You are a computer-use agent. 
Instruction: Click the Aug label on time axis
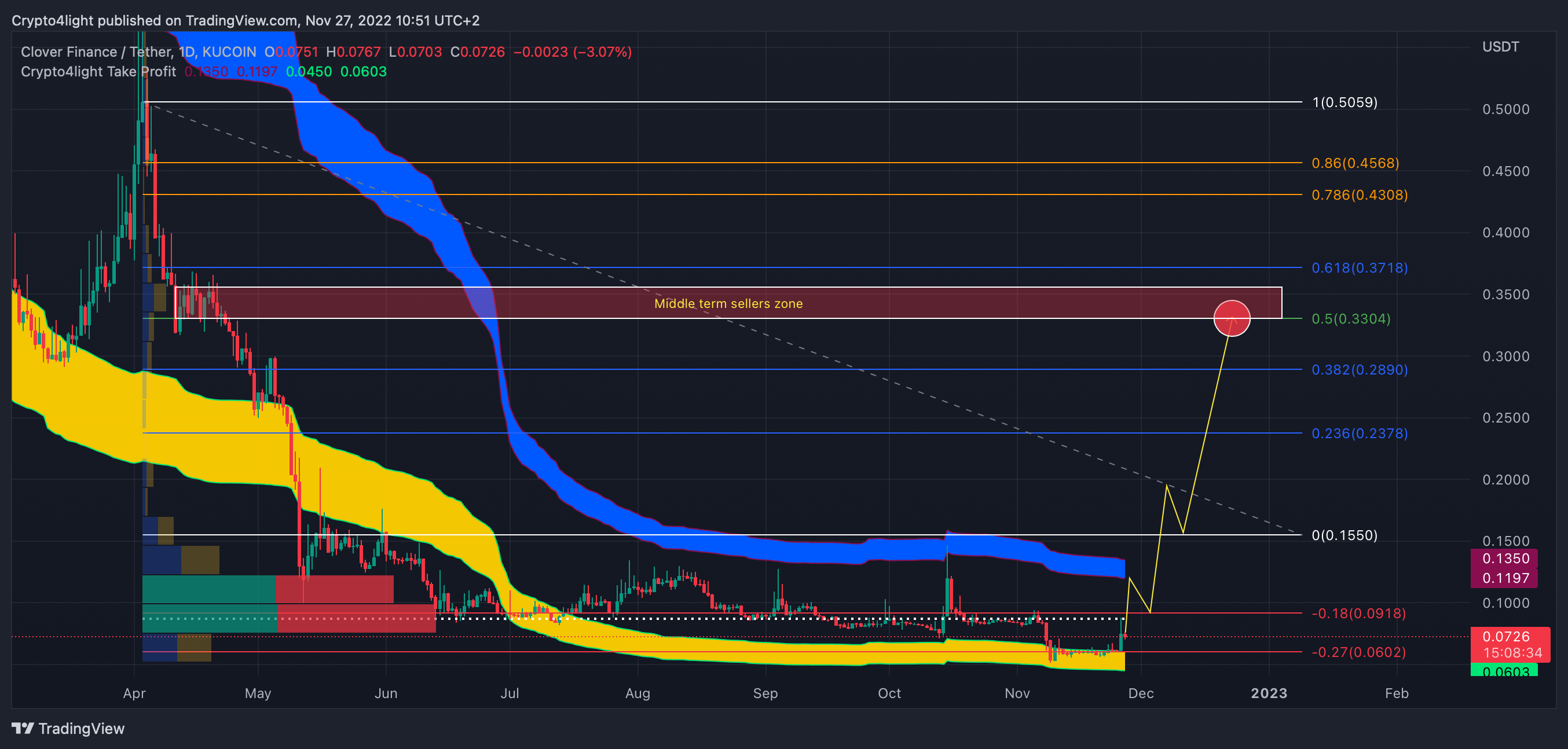click(x=638, y=693)
